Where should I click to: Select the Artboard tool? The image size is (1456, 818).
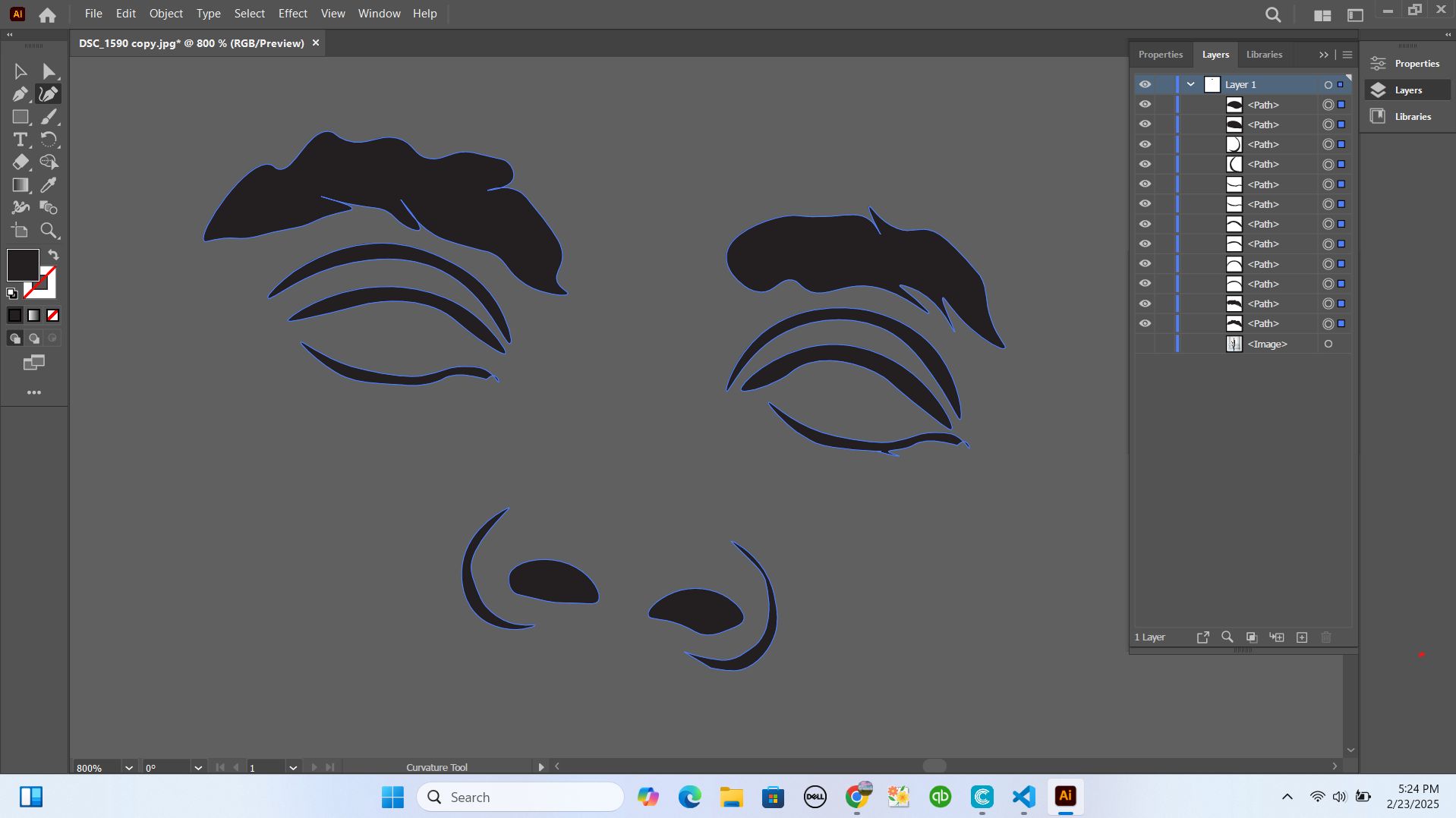click(20, 231)
